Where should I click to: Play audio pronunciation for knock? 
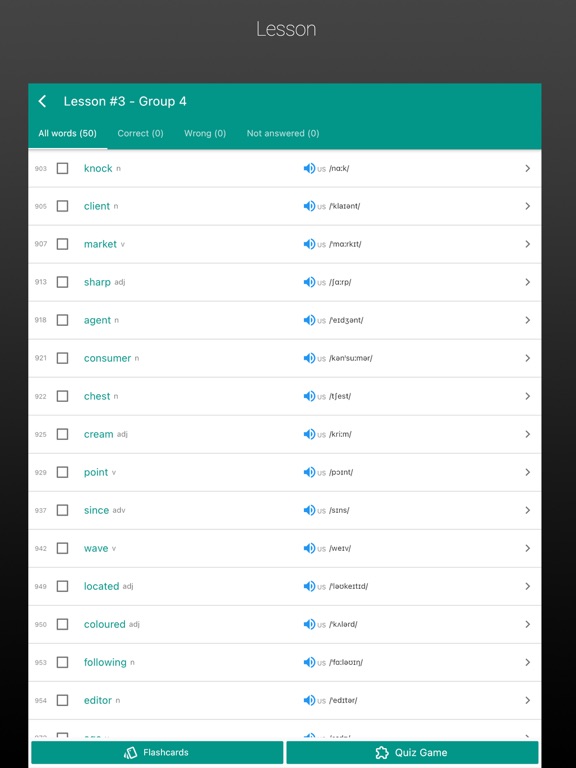pos(309,168)
